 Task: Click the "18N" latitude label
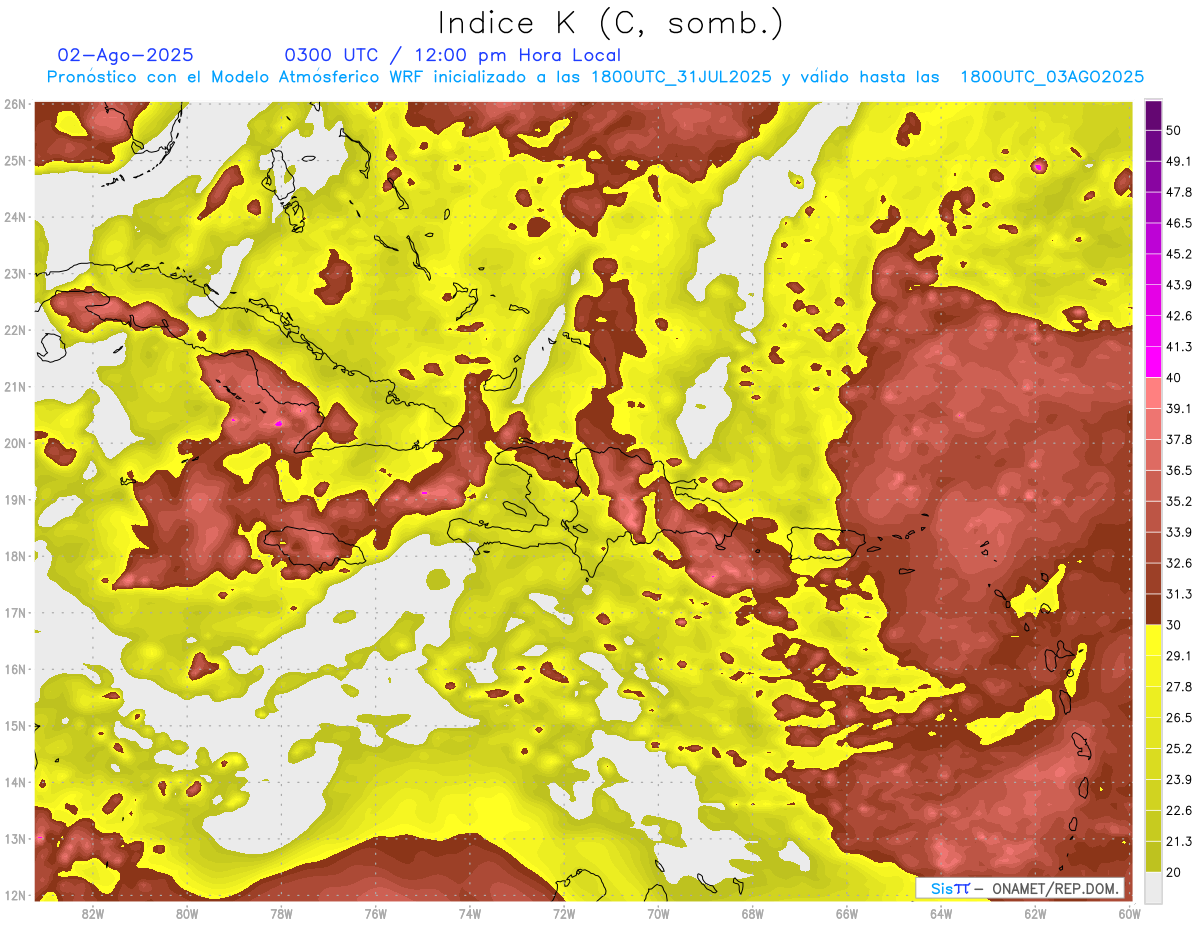[15, 556]
